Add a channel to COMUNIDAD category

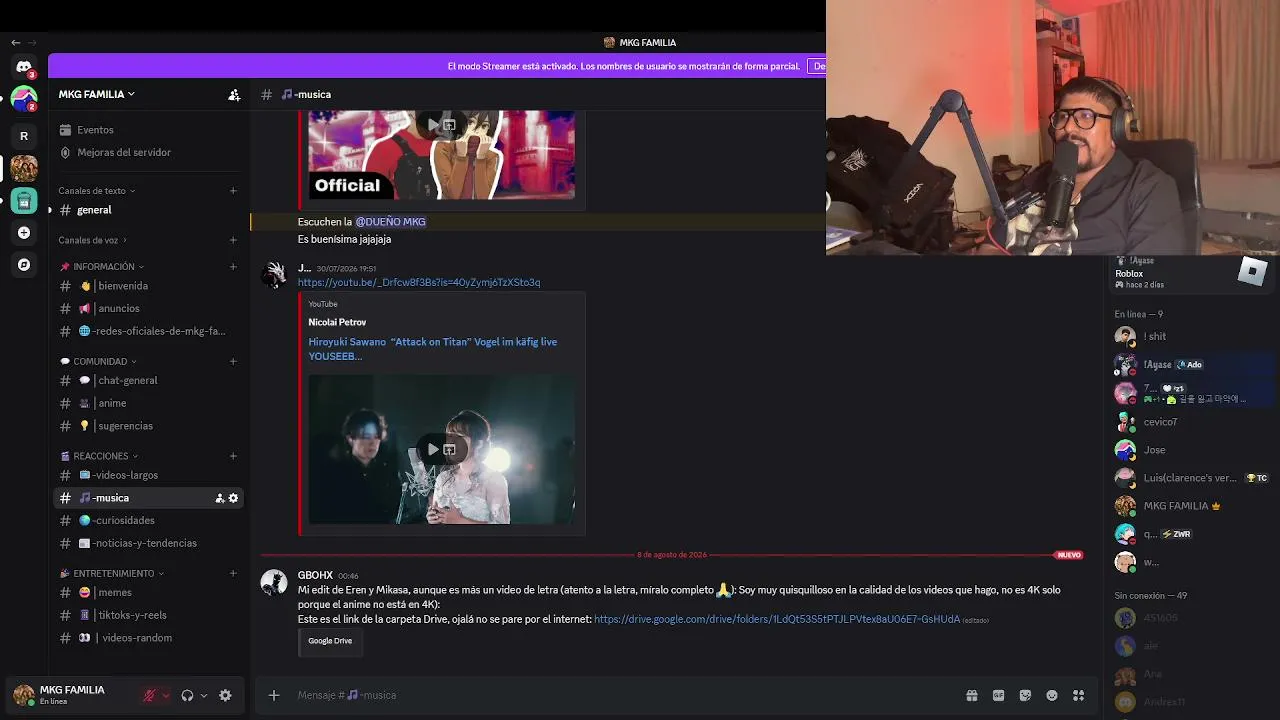pyautogui.click(x=233, y=361)
